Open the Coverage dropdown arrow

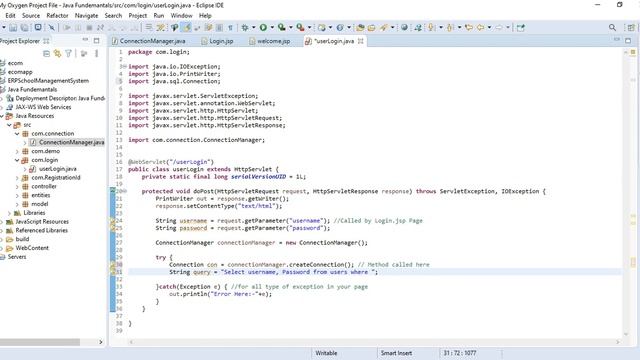(291, 27)
